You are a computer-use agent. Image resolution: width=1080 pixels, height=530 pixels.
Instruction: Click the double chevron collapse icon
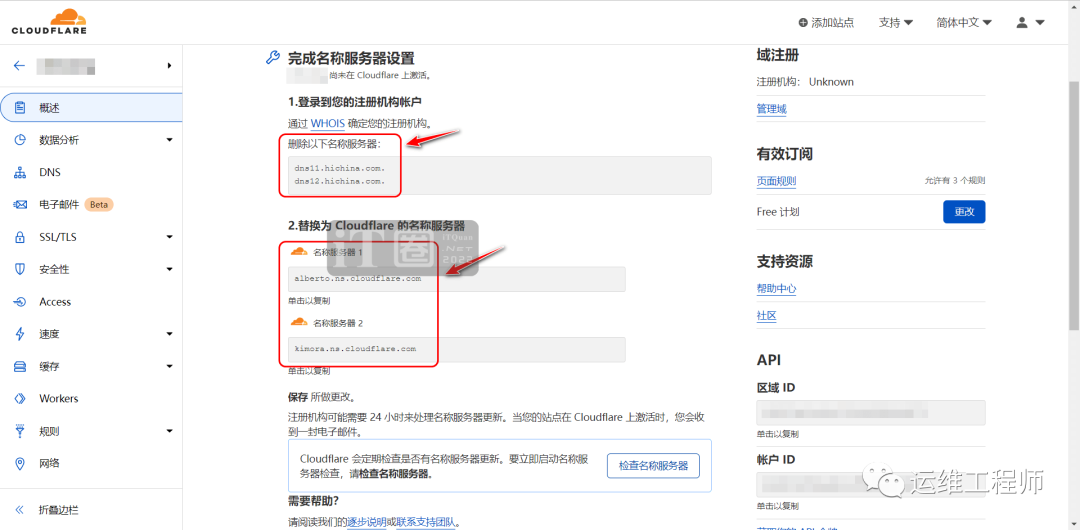point(20,510)
